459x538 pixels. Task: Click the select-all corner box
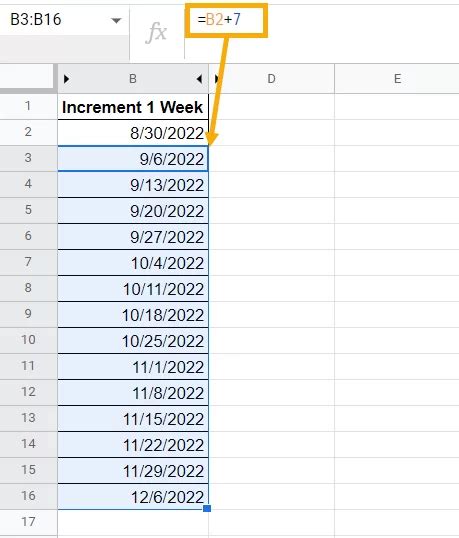pos(27,79)
